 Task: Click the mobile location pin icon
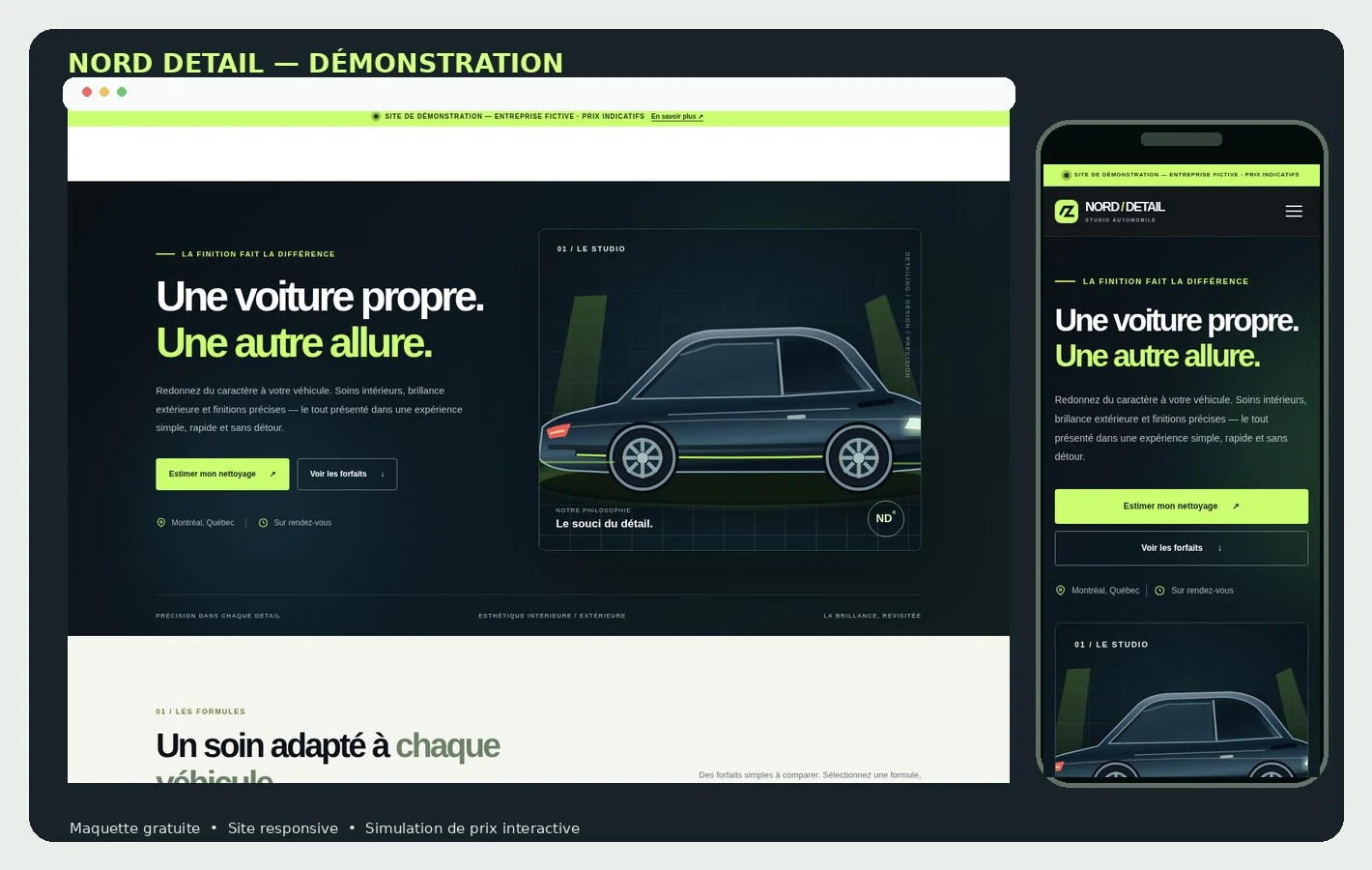(1060, 591)
